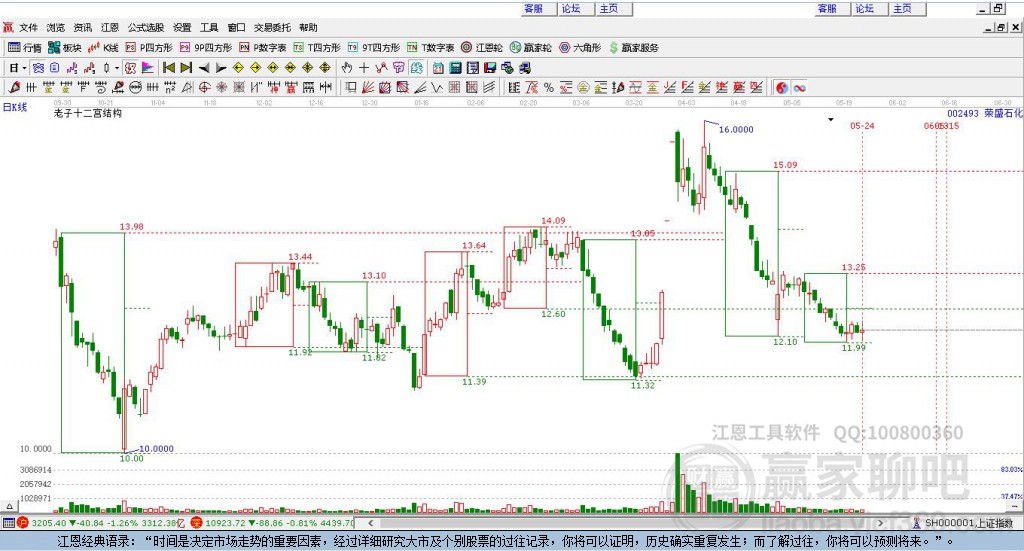Jump to last bar icon
The height and width of the screenshot is (551, 1024).
click(186, 68)
